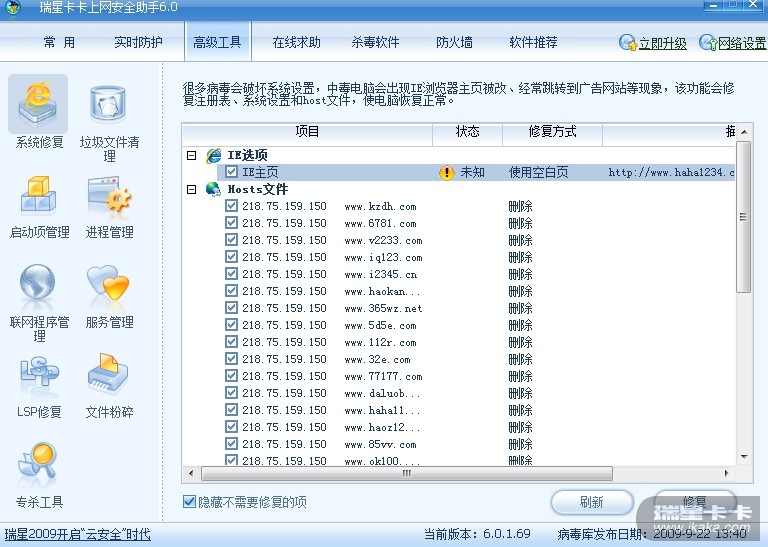This screenshot has height=547, width=768.
Task: Open the 垃圾文件清理 trash cleanup icon
Action: click(x=108, y=104)
